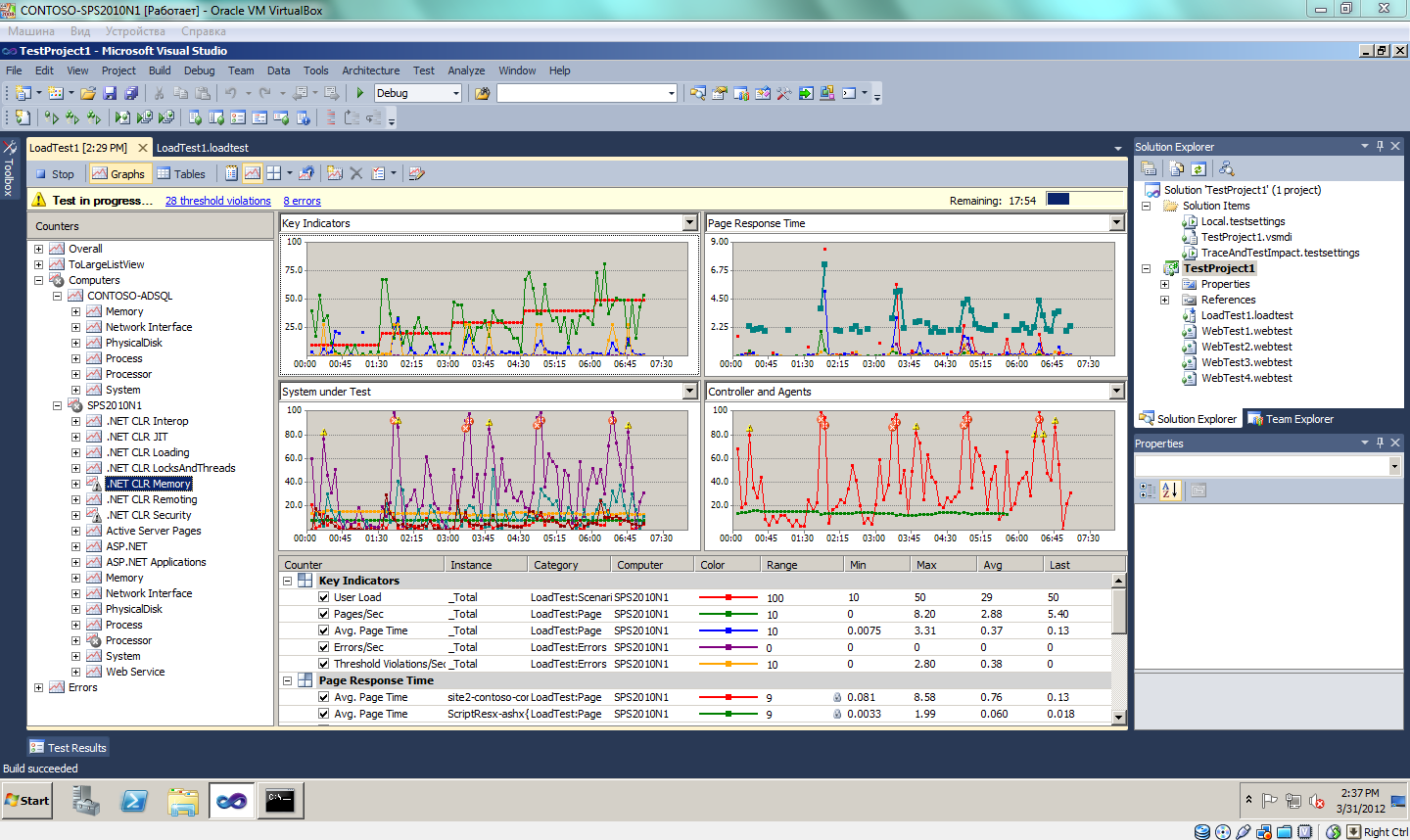This screenshot has width=1410, height=840.
Task: Click the red User Load color line
Action: coord(728,597)
